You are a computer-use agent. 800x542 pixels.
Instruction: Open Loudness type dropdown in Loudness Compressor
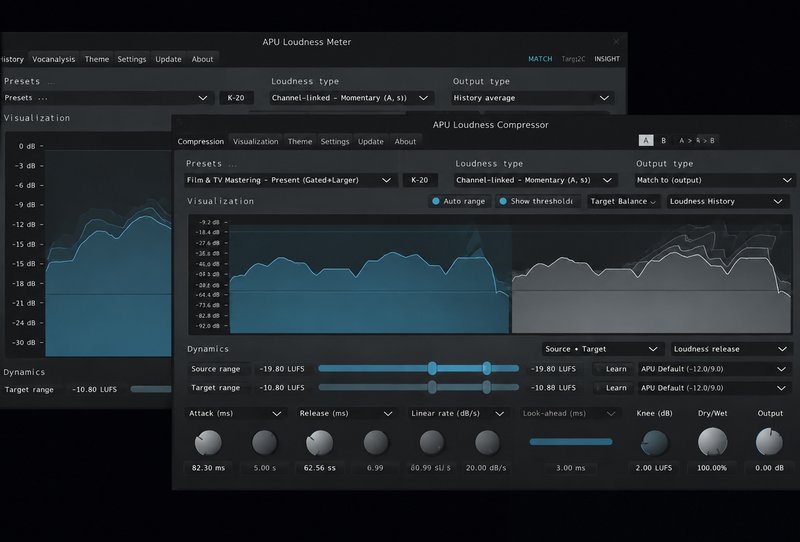click(x=535, y=180)
